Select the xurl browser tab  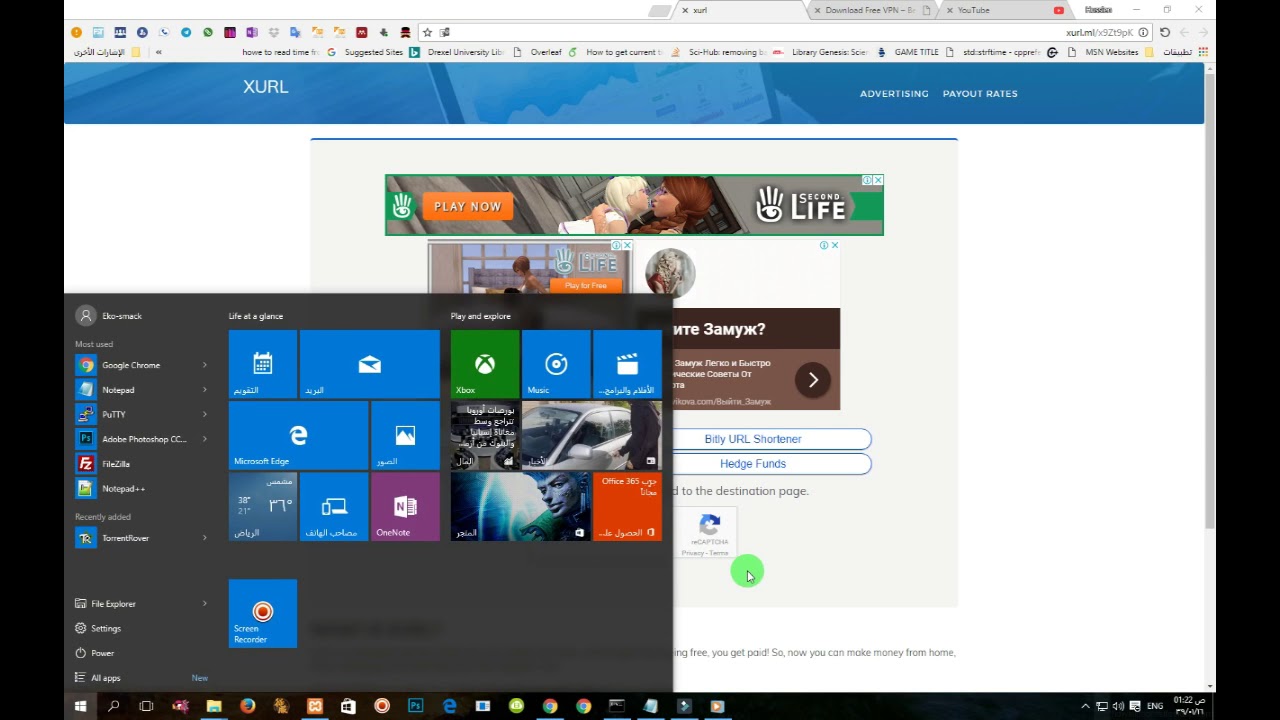(738, 10)
